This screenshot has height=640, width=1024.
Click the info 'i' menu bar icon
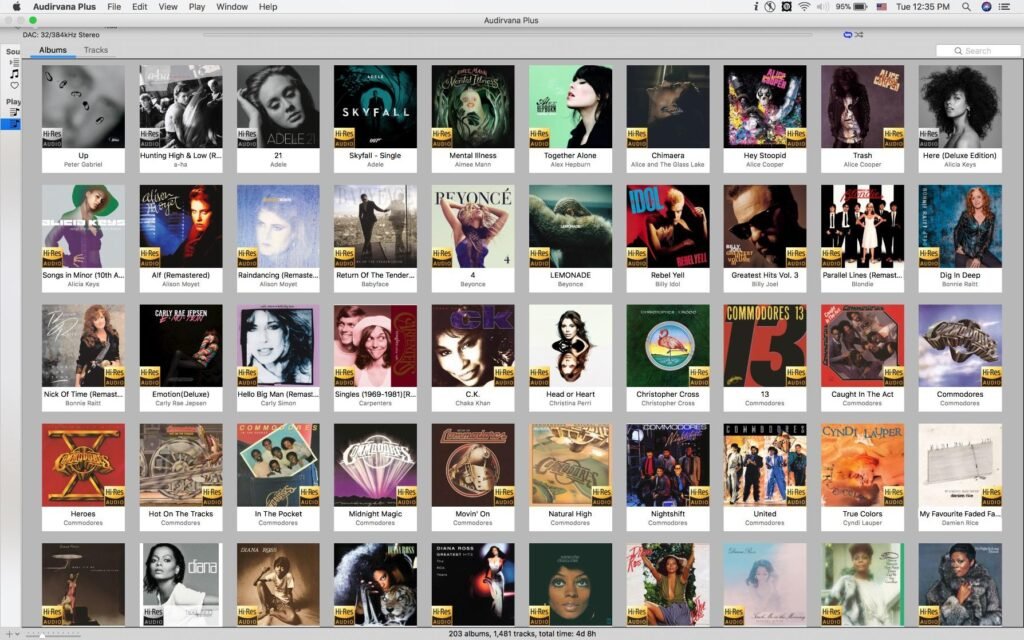coord(756,7)
